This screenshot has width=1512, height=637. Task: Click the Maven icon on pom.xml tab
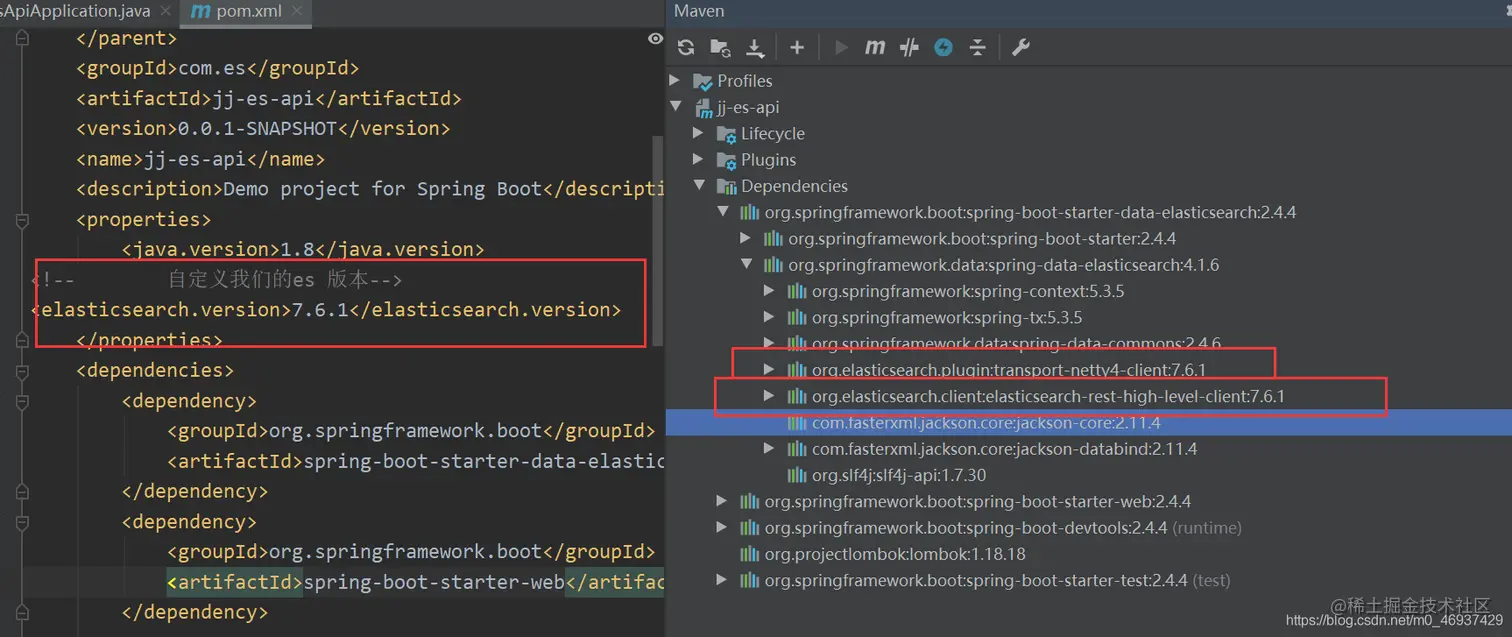[x=201, y=12]
